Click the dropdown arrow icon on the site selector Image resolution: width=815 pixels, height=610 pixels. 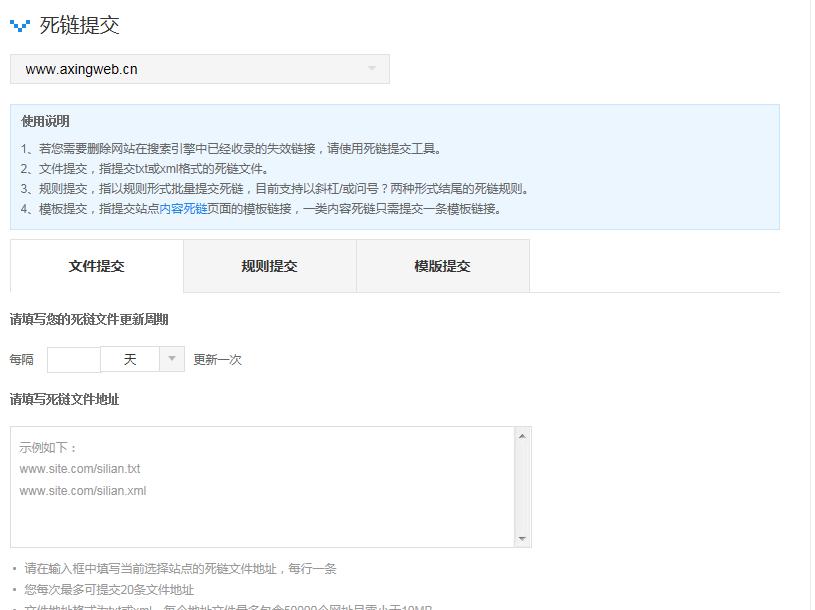[x=371, y=69]
